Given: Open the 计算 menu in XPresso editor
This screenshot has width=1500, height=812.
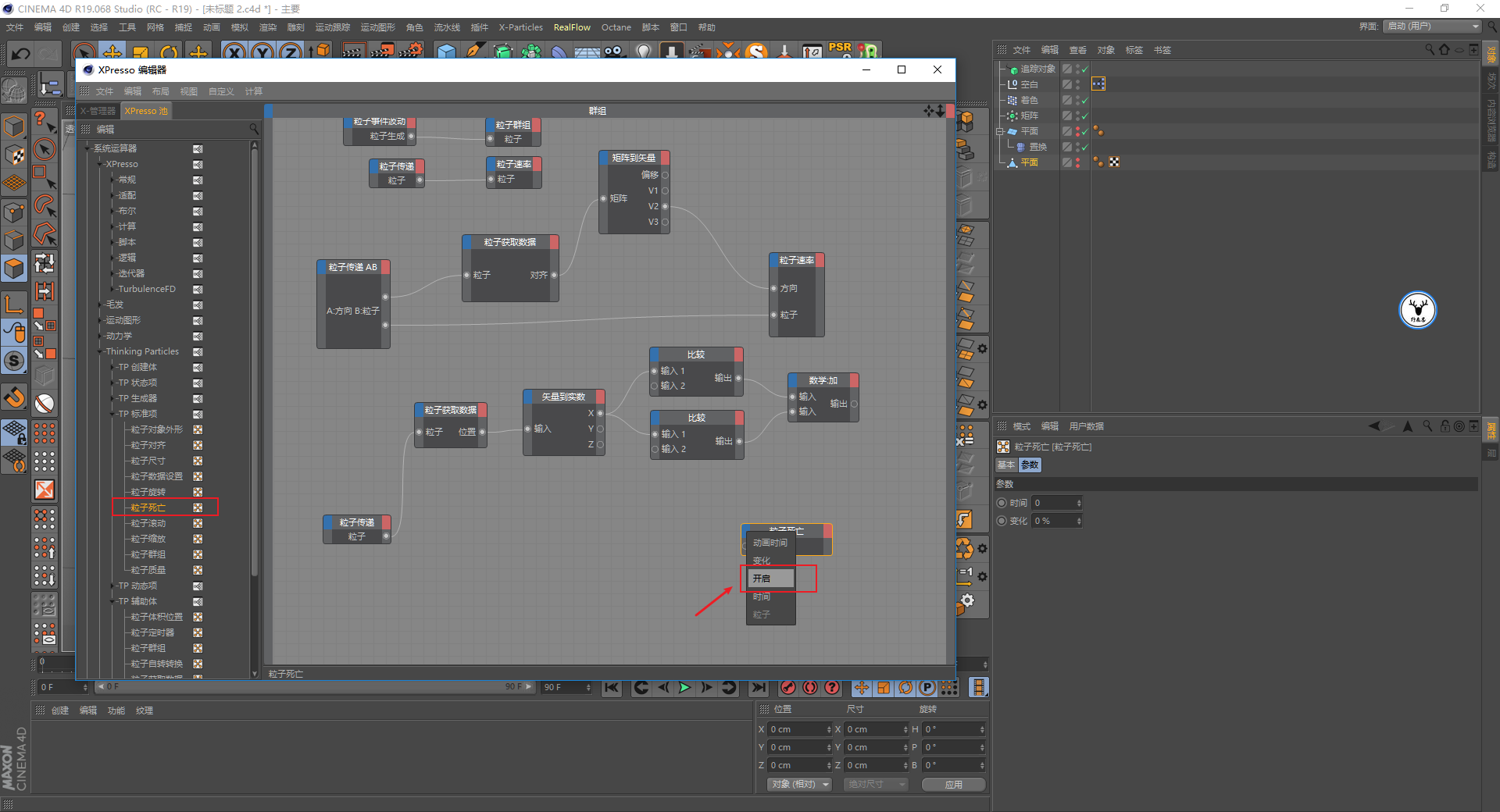Looking at the screenshot, I should tap(253, 91).
